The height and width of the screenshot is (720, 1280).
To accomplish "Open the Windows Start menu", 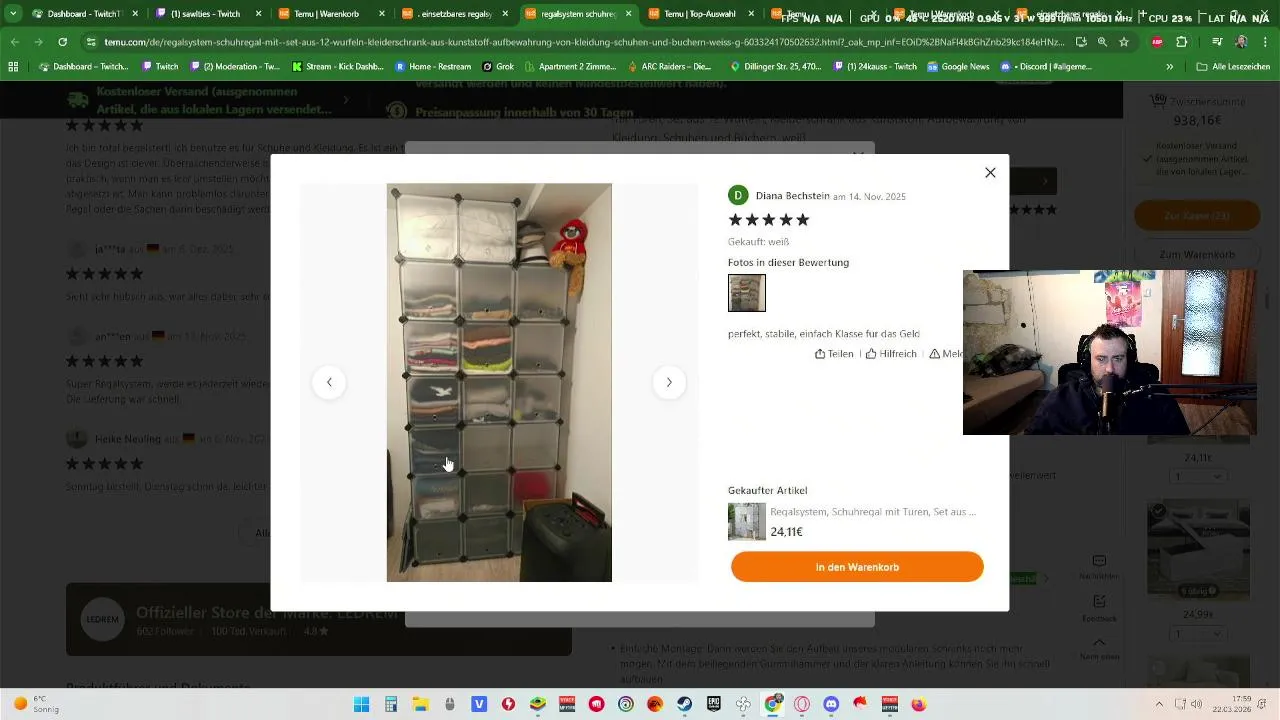I will coord(361,704).
